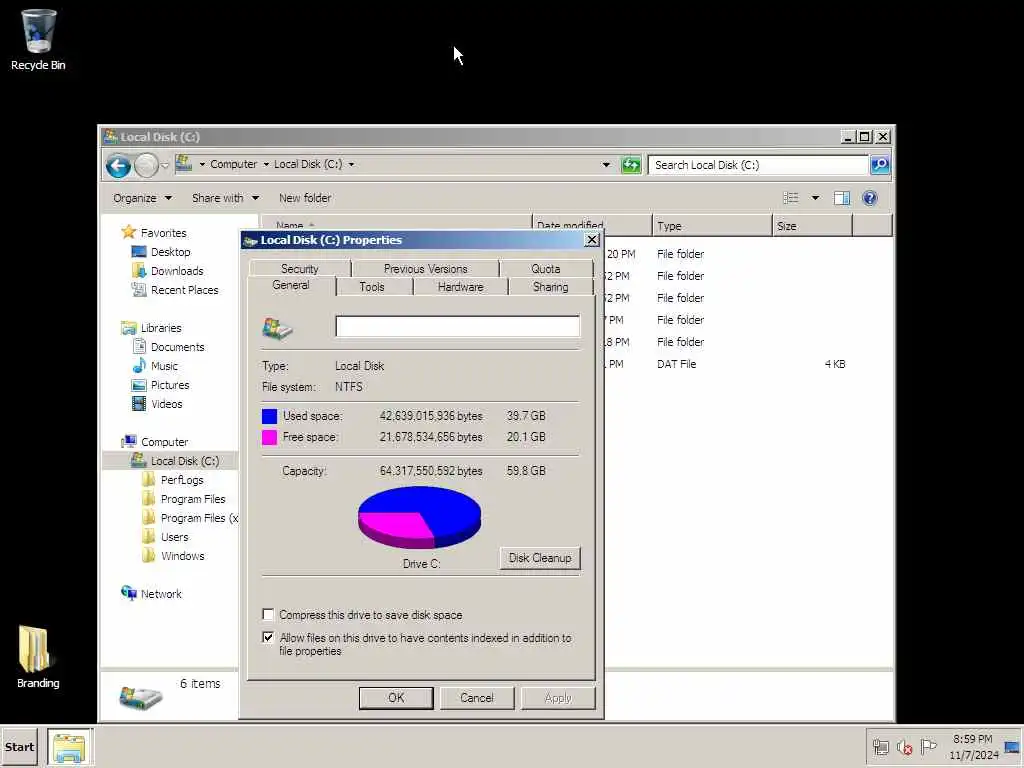Click the Forward arrow in Explorer
This screenshot has height=768, width=1024.
click(x=146, y=165)
